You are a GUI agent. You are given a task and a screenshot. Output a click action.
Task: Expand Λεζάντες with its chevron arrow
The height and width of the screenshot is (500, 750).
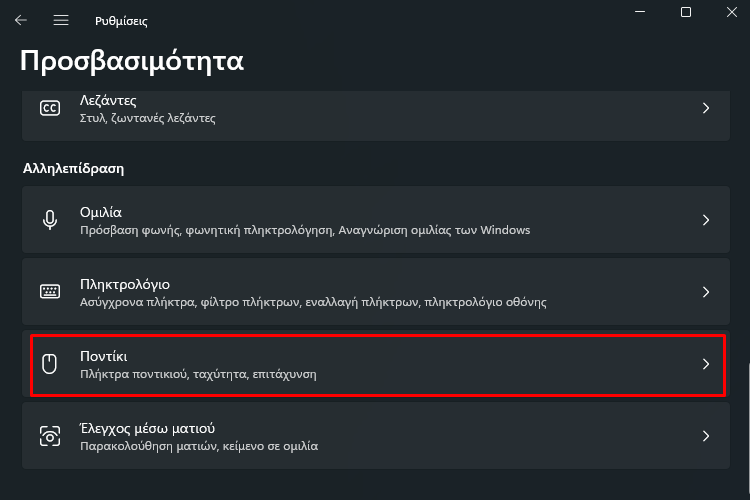(x=705, y=108)
